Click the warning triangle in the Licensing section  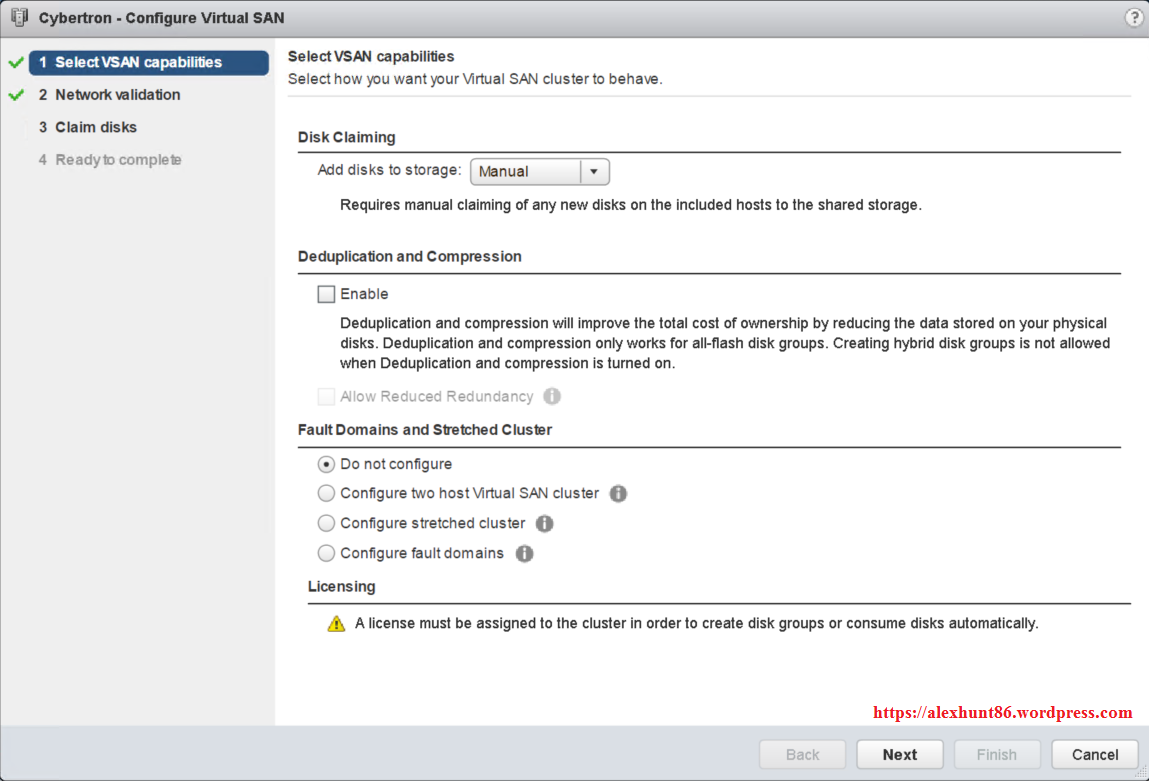336,622
